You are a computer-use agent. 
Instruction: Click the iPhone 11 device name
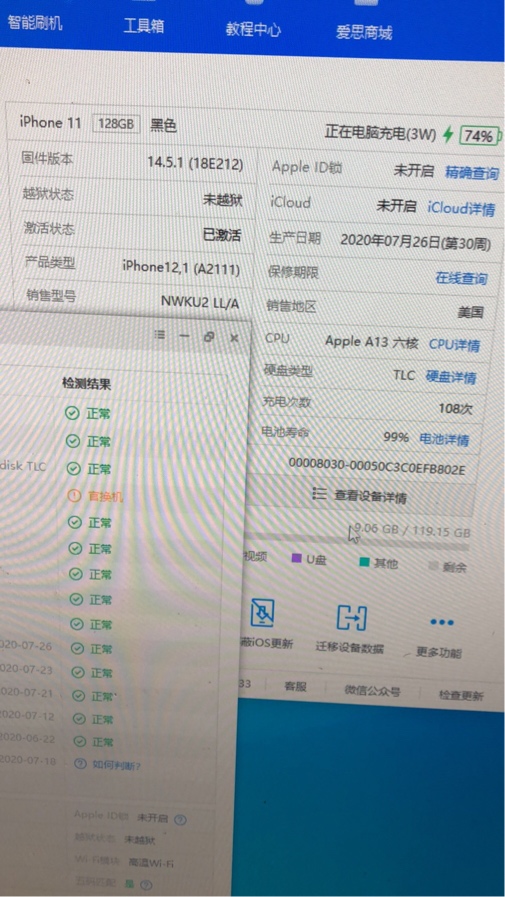coord(50,122)
